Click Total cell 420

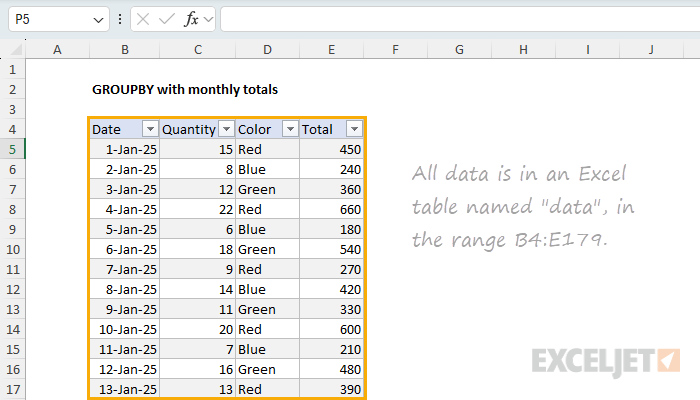pos(331,290)
